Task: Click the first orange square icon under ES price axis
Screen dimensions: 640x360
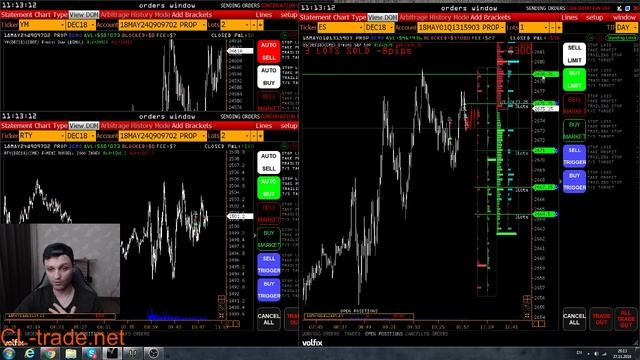Action: pos(535,324)
